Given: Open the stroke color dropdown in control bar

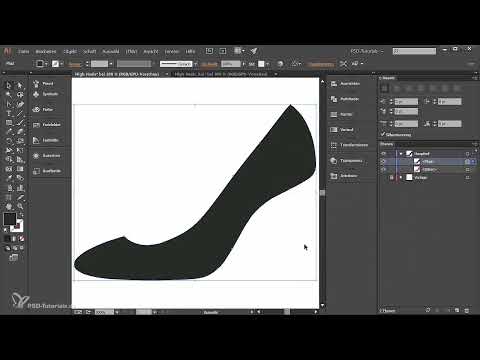Looking at the screenshot, I should (x=62, y=64).
